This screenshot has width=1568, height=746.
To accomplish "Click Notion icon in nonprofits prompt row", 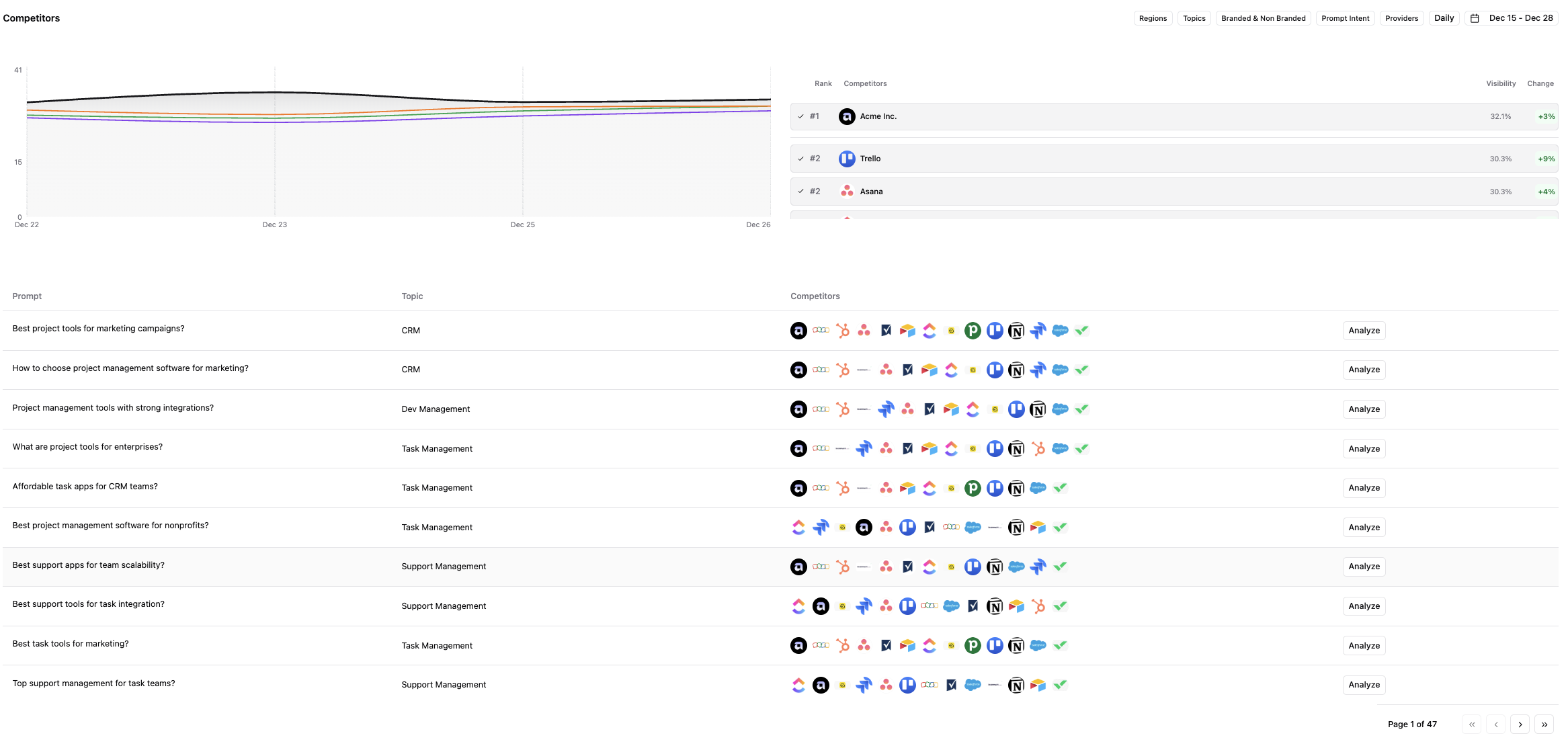I will coord(1016,528).
